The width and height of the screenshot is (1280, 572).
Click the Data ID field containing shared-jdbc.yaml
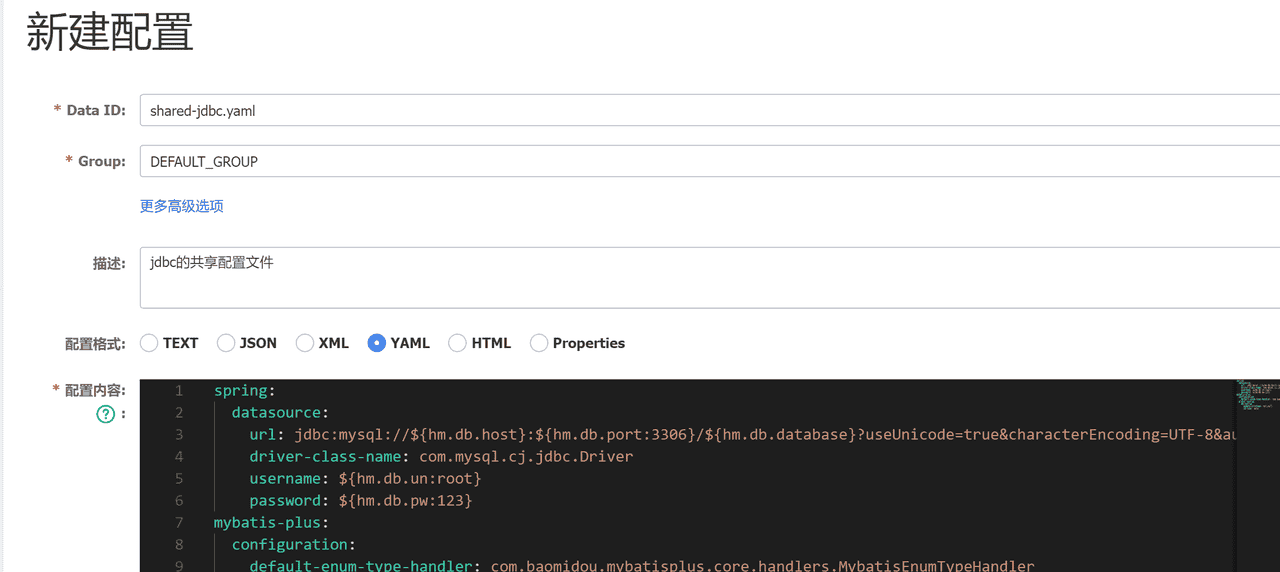tap(700, 111)
